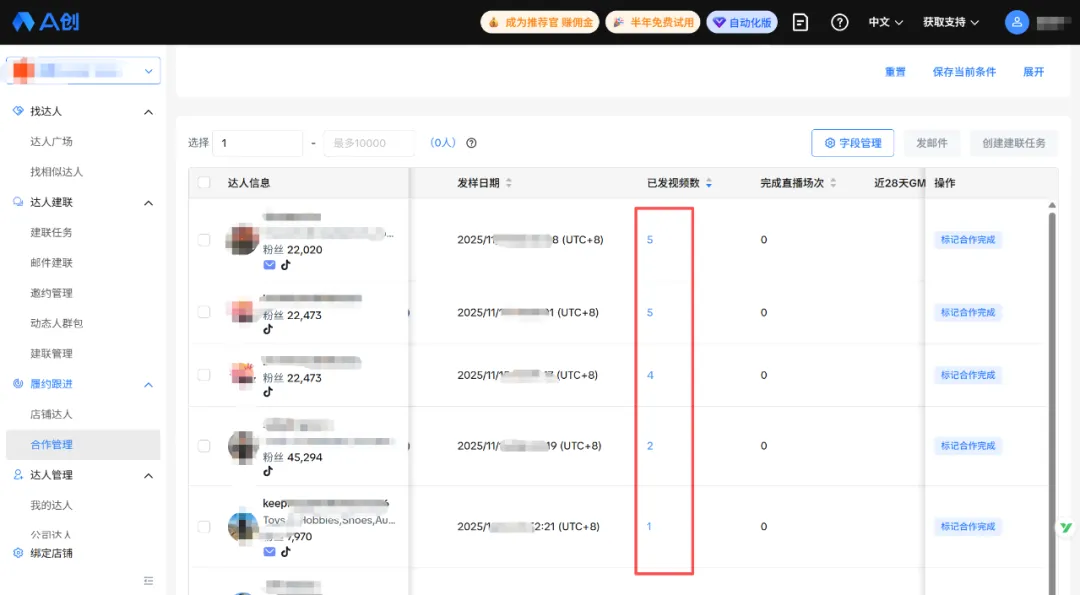Click 标记合作完成 for 45,294 fans row

coord(968,446)
